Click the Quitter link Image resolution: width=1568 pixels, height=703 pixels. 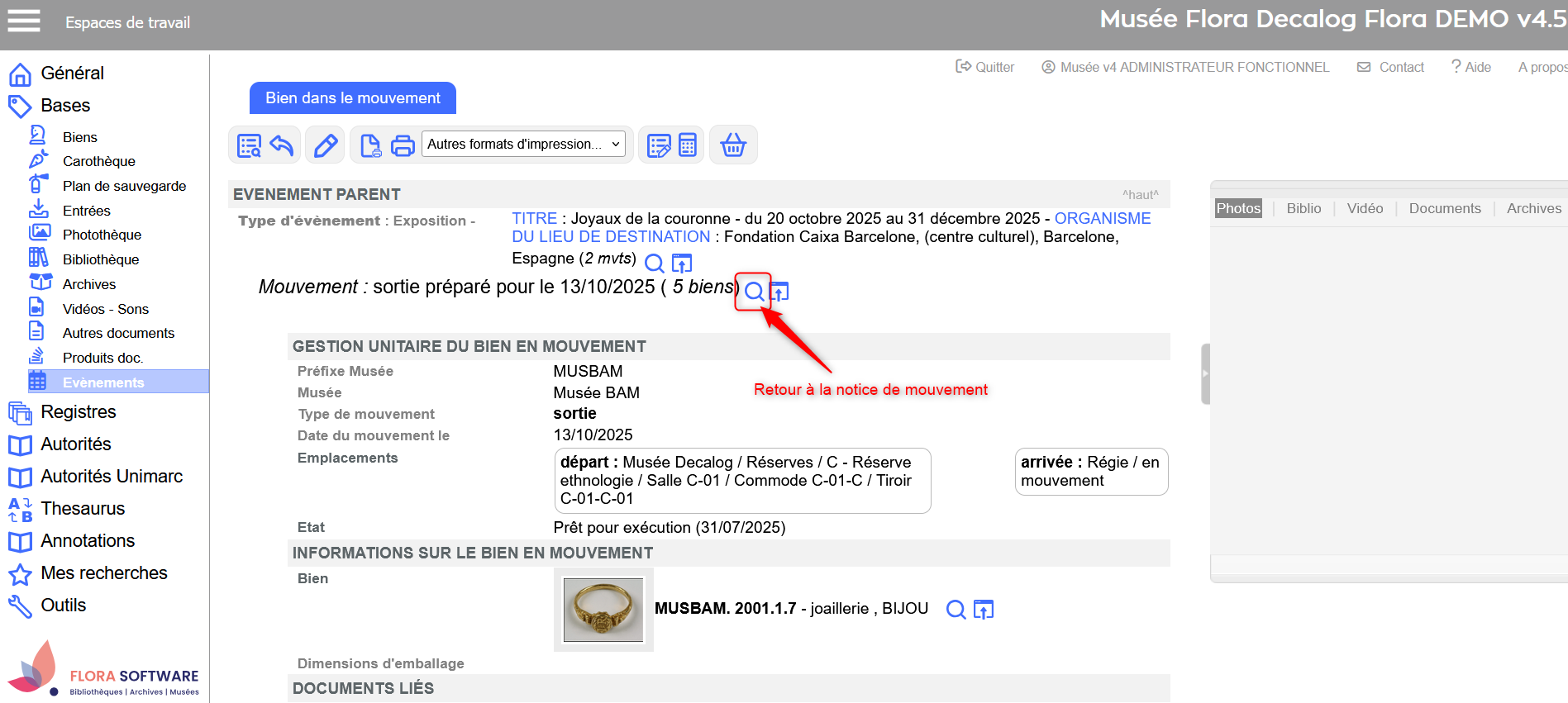click(x=985, y=67)
